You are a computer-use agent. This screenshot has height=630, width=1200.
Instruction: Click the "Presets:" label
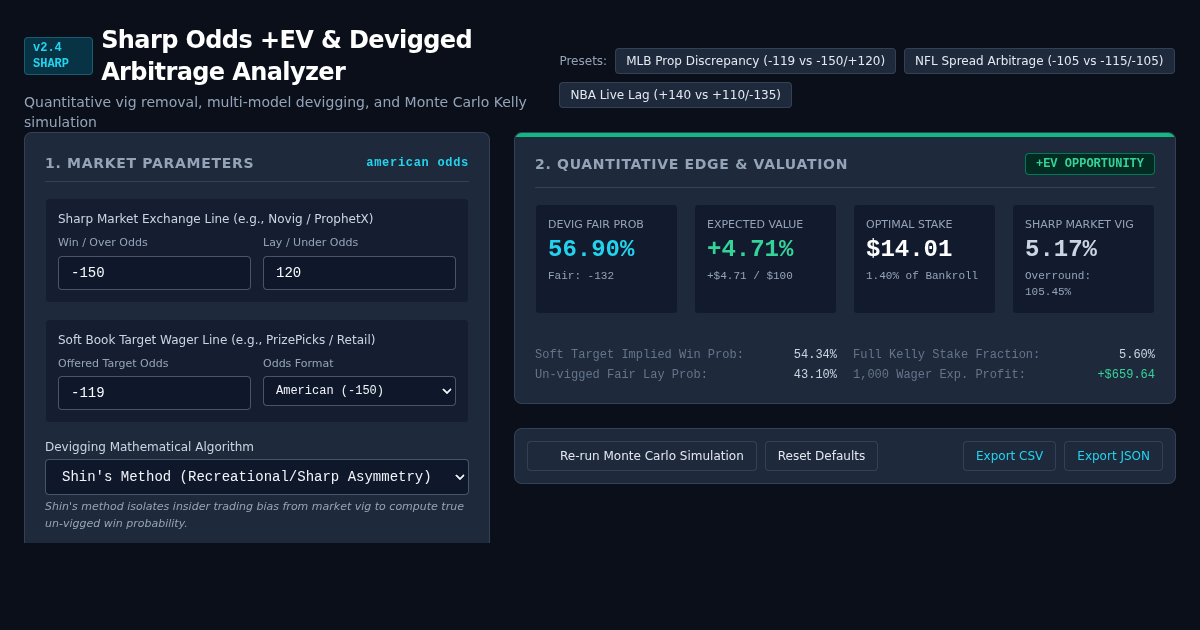tap(583, 61)
